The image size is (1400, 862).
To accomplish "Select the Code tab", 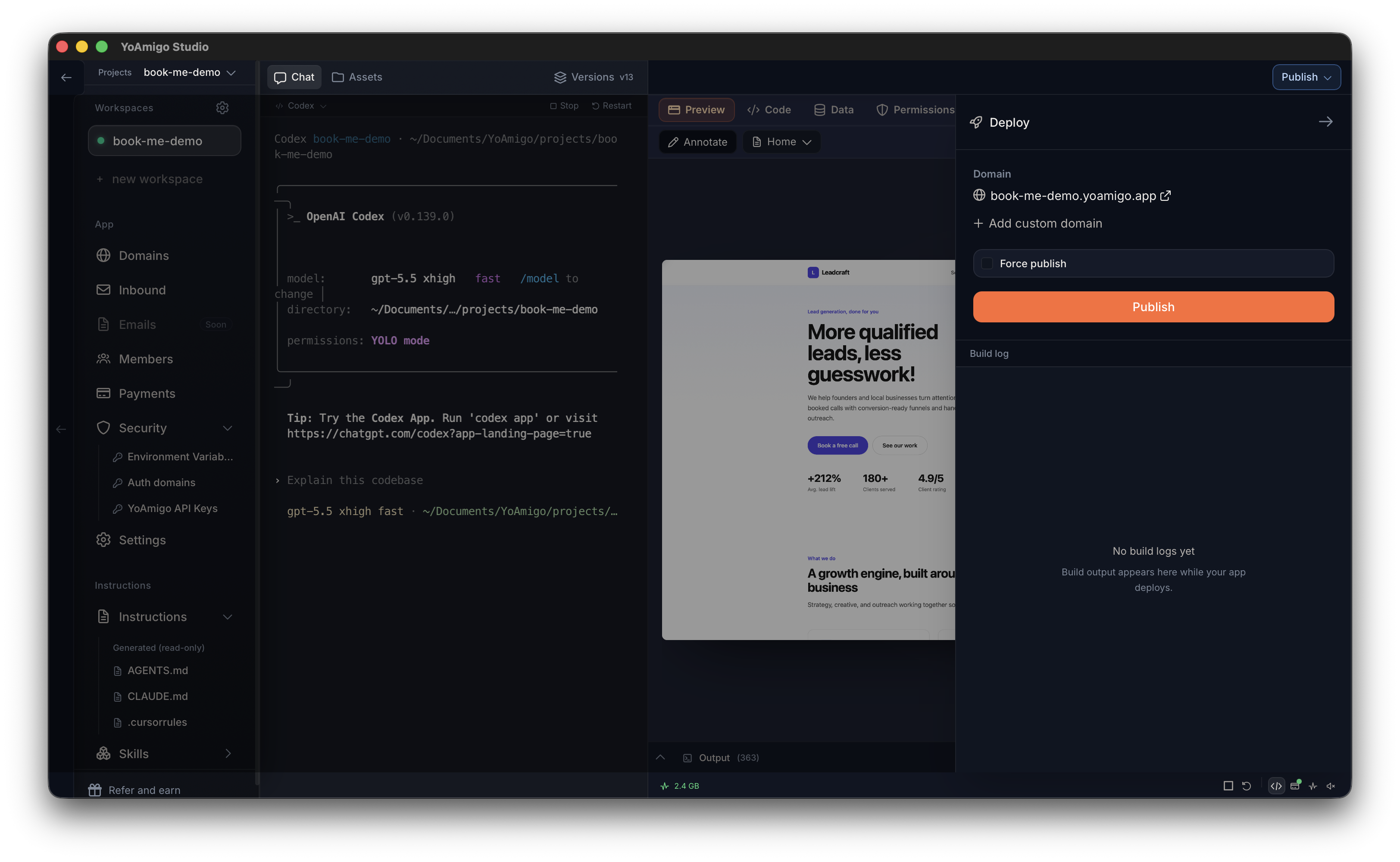I will coord(769,109).
